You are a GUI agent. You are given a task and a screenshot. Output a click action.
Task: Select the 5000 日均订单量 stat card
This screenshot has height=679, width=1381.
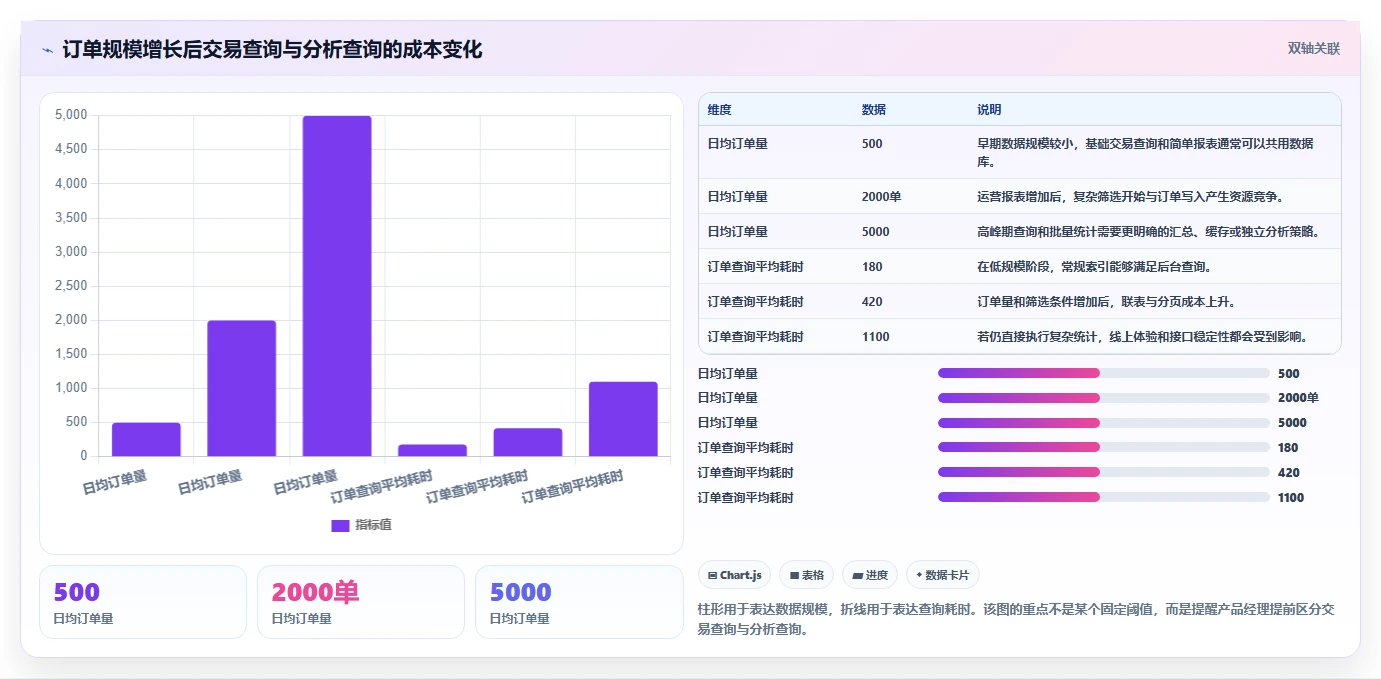tap(579, 602)
